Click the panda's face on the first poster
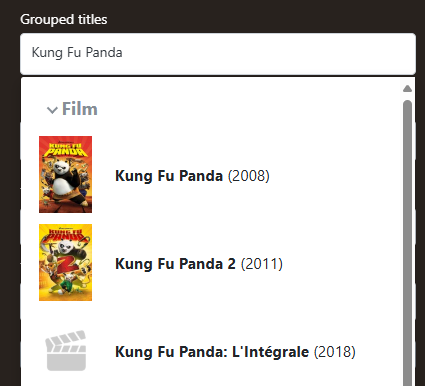This screenshot has height=386, width=425. (x=60, y=166)
